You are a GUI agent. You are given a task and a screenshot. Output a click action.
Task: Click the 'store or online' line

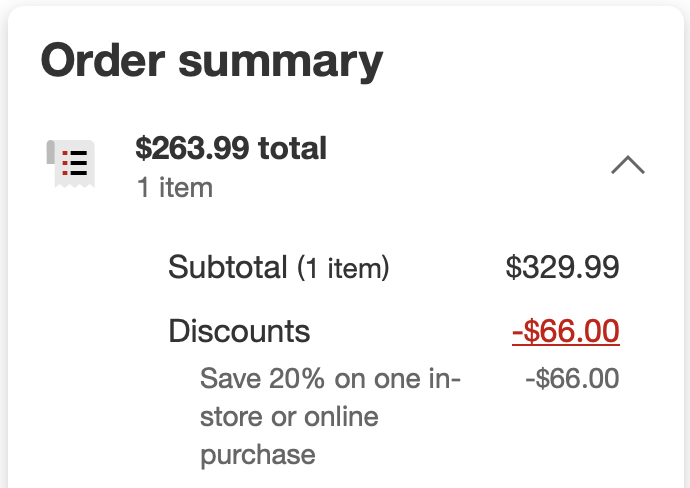289,417
